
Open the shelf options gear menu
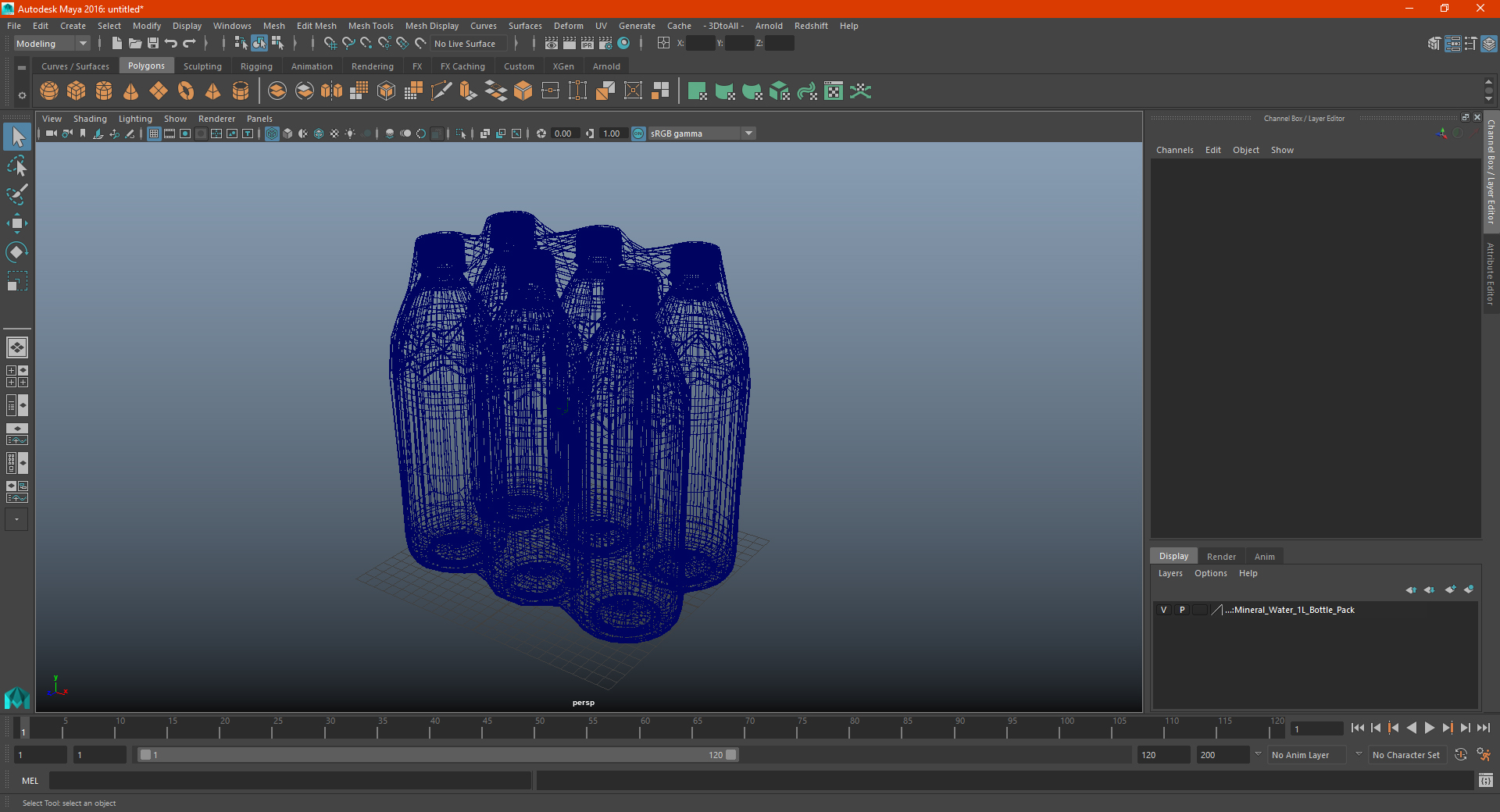click(x=22, y=95)
